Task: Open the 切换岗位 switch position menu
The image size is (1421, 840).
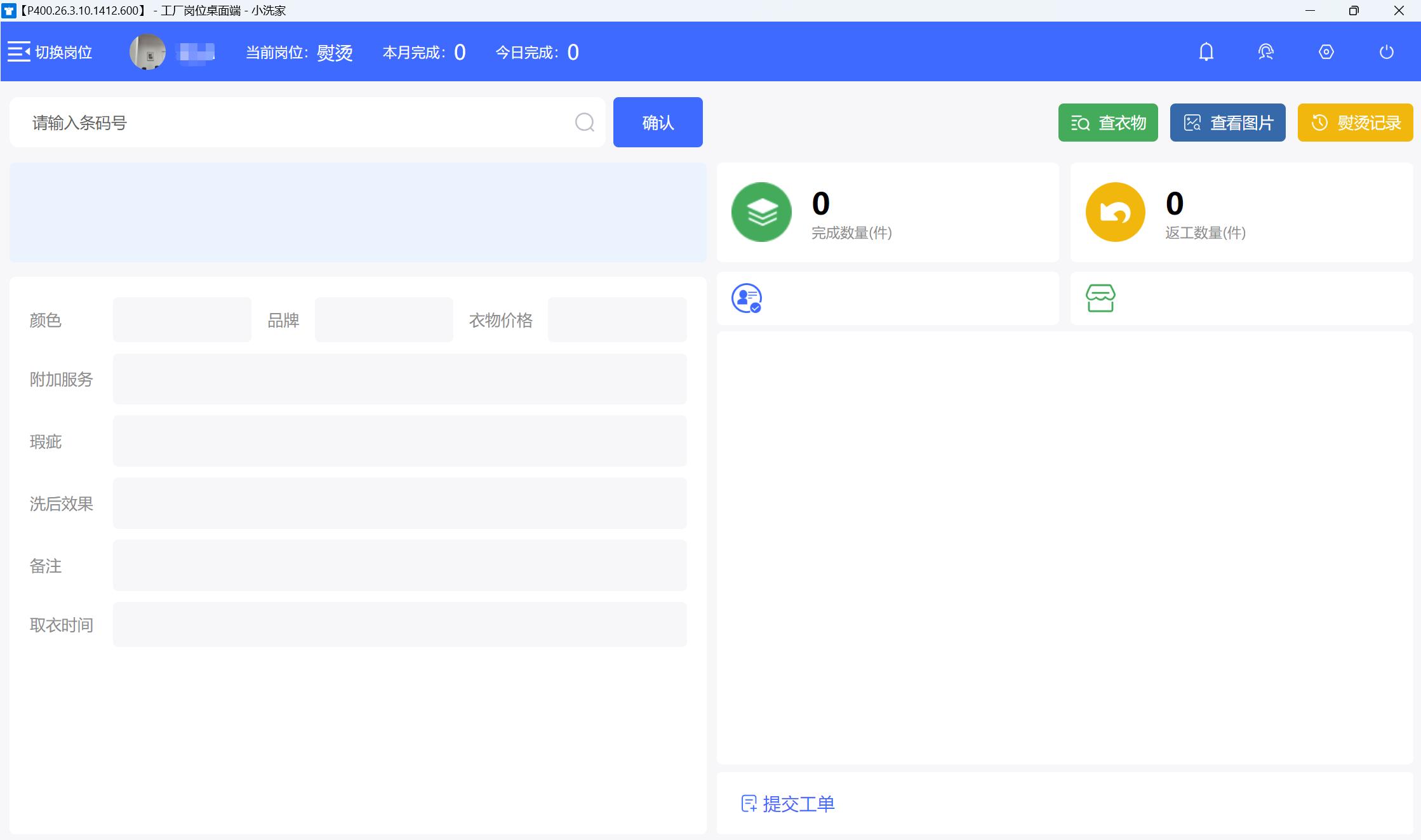Action: click(50, 52)
